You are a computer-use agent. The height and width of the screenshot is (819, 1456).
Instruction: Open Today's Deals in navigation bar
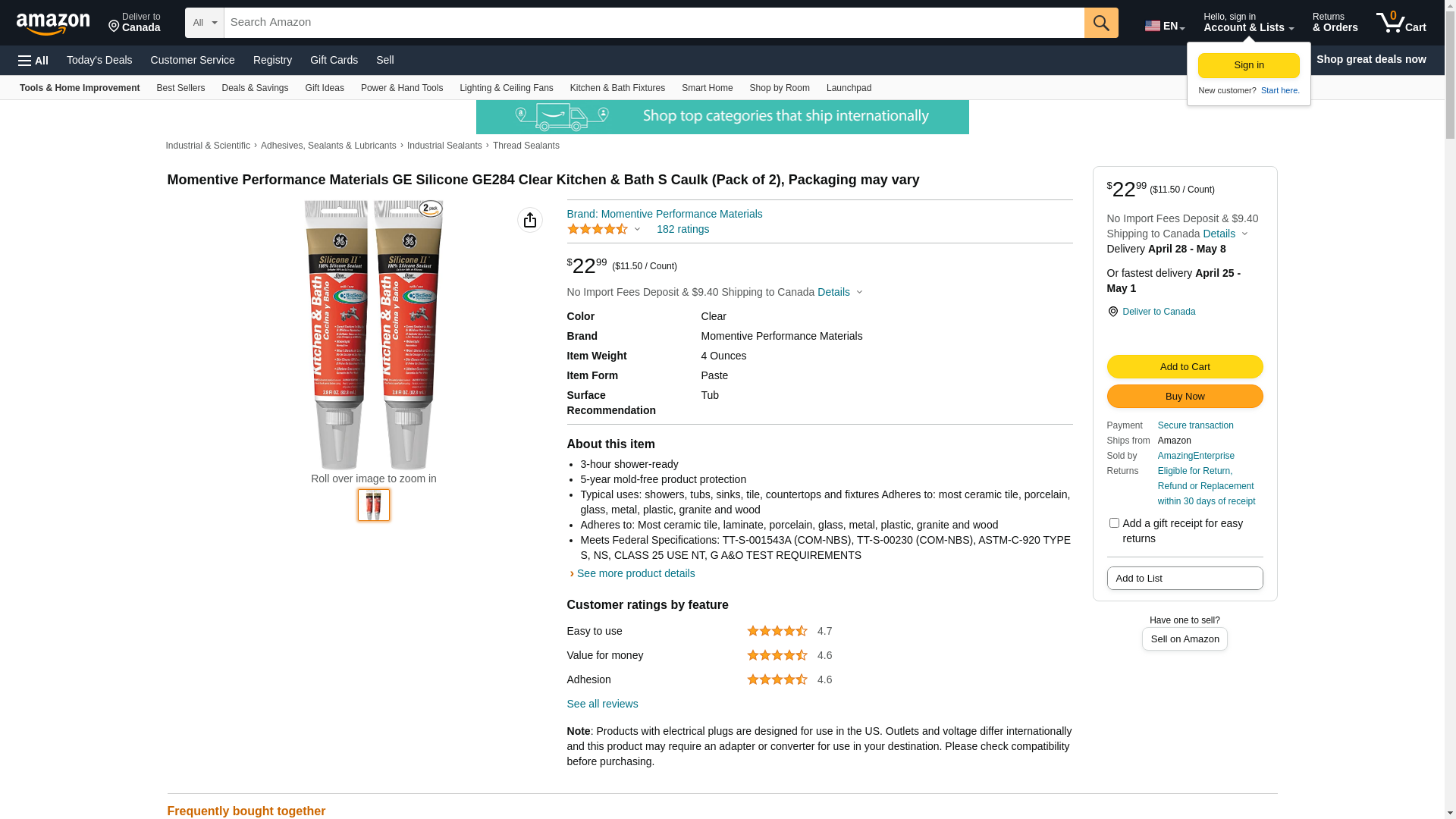click(99, 60)
